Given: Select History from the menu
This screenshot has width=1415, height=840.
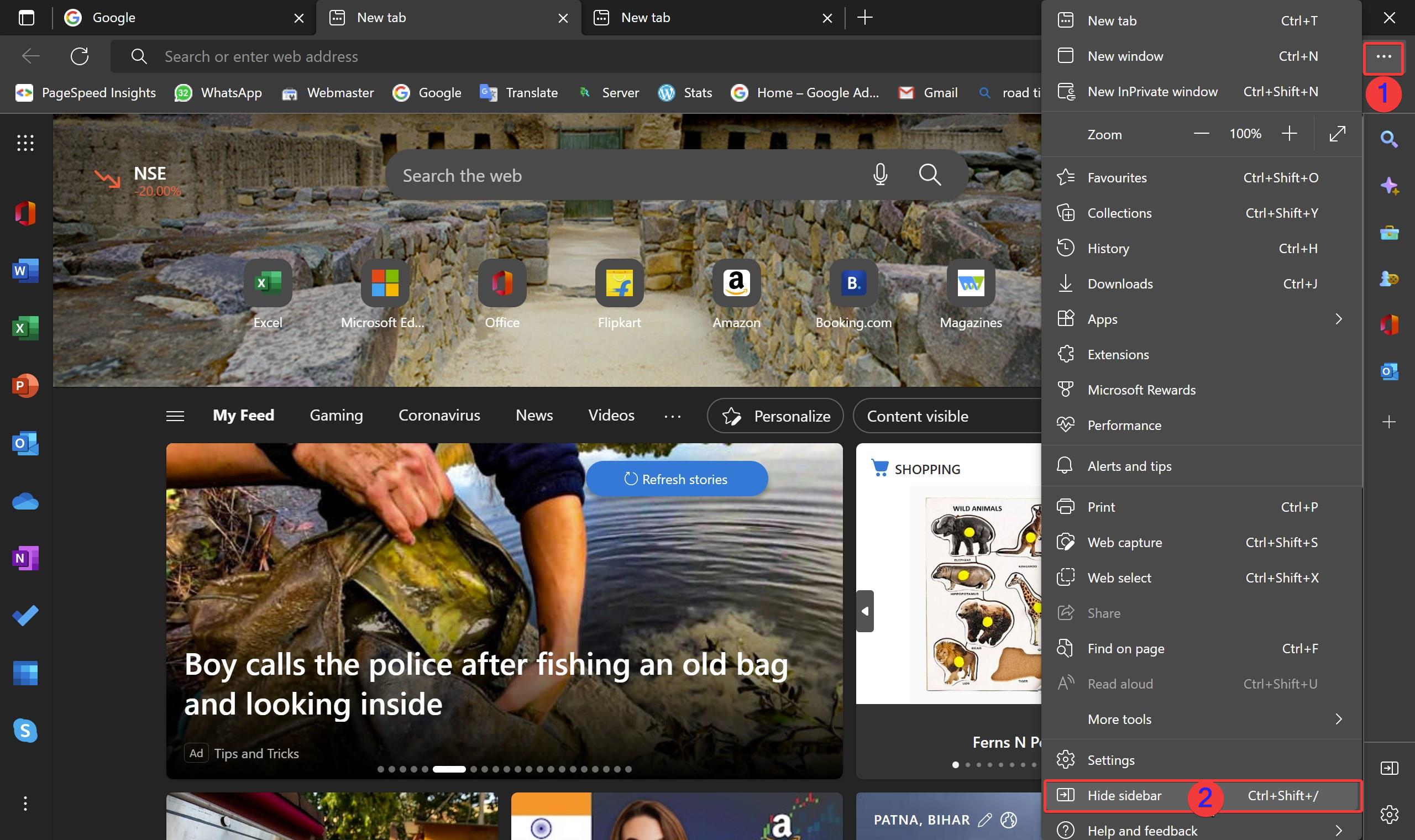Looking at the screenshot, I should click(1108, 249).
